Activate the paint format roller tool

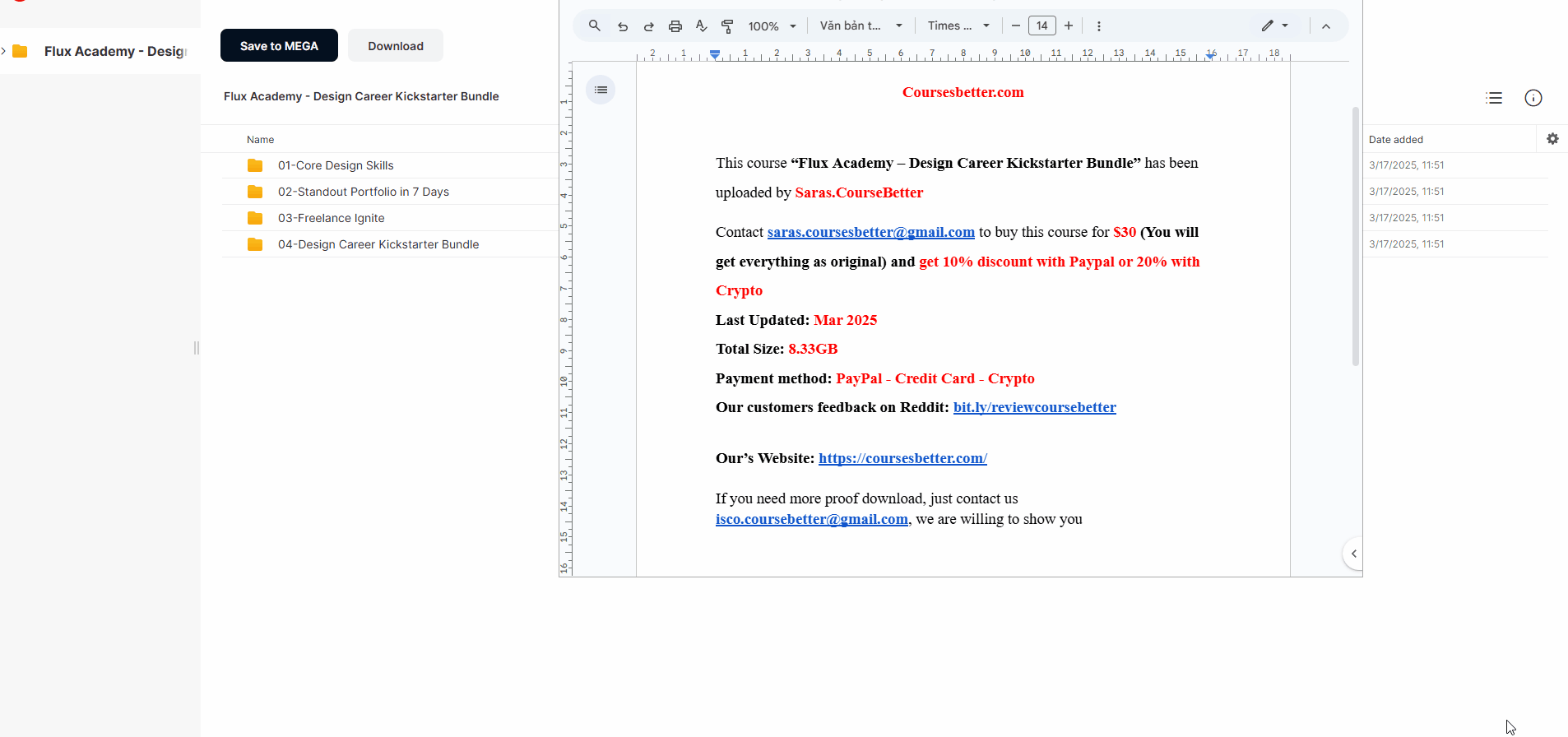click(727, 26)
